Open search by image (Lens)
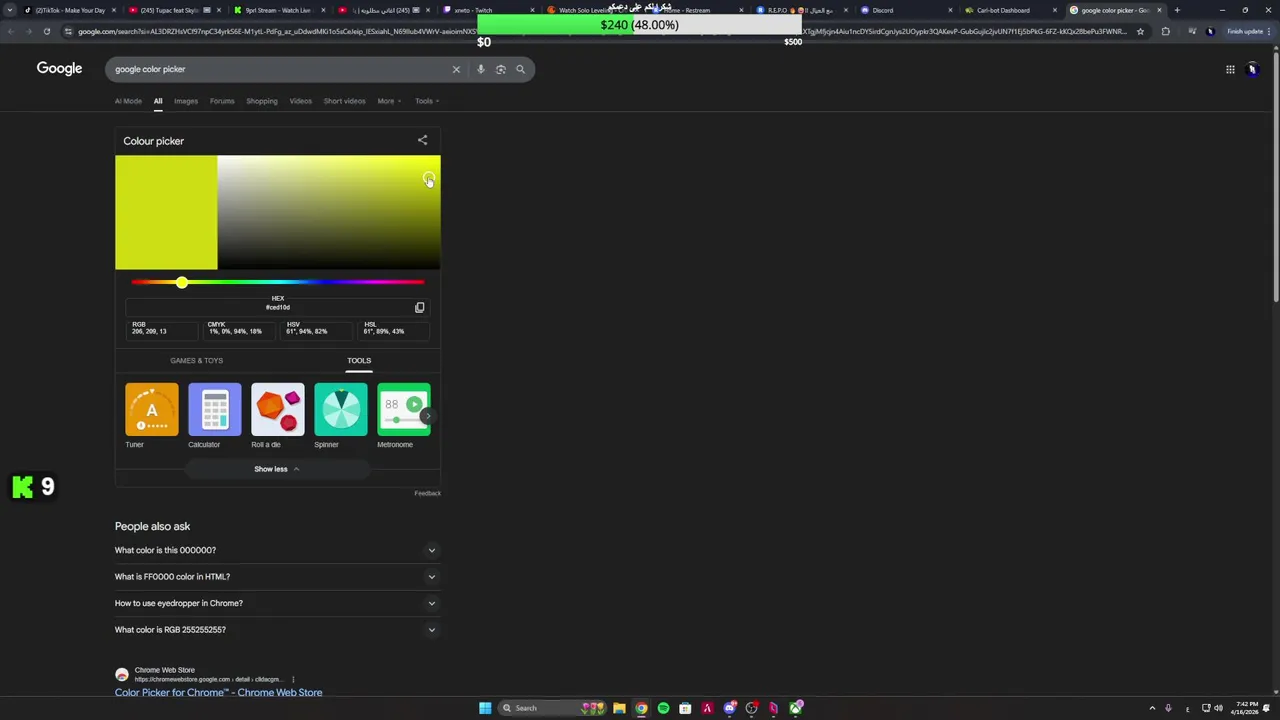1280x720 pixels. point(501,69)
